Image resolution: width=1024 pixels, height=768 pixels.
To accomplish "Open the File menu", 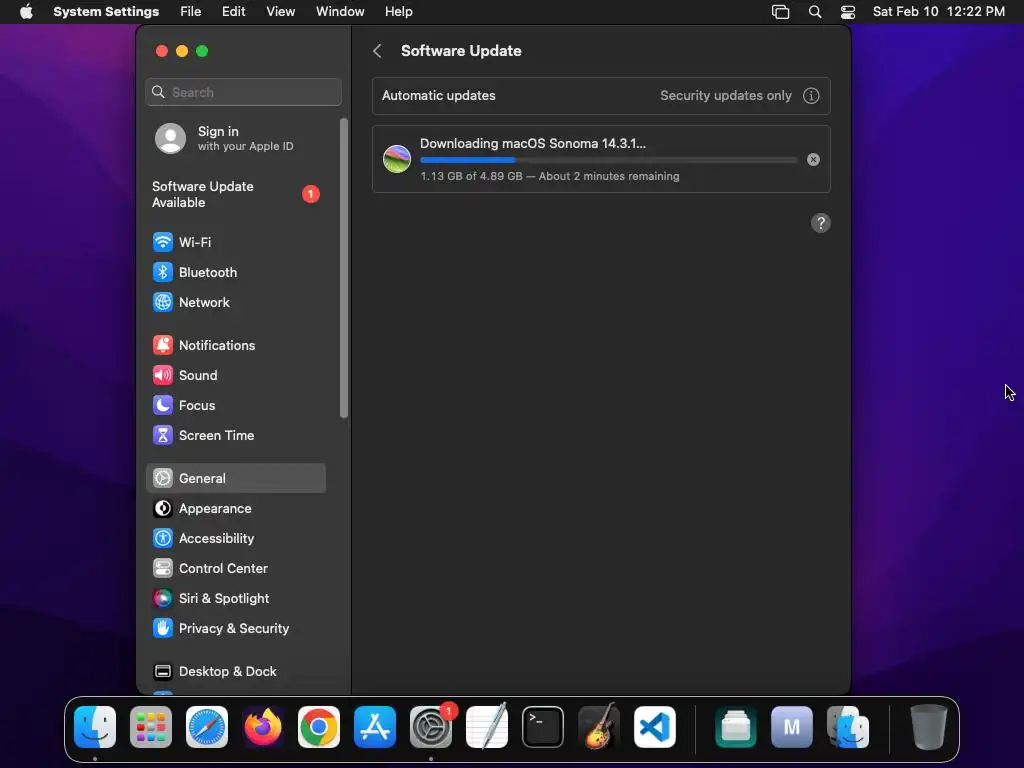I will click(x=191, y=12).
